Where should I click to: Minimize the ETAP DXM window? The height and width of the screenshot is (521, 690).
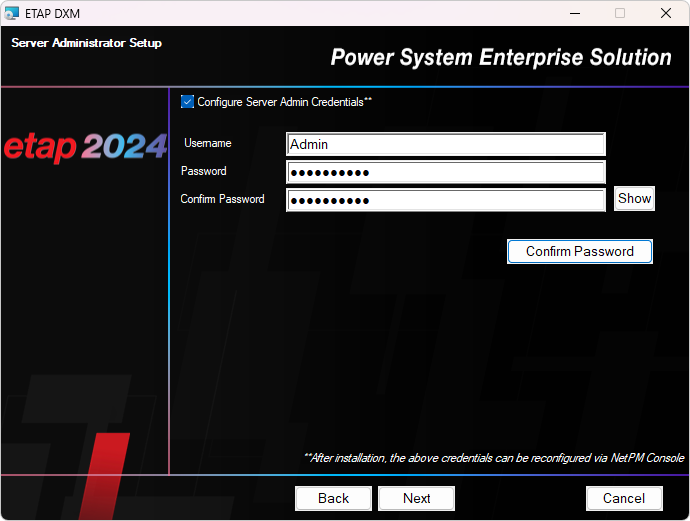[575, 13]
